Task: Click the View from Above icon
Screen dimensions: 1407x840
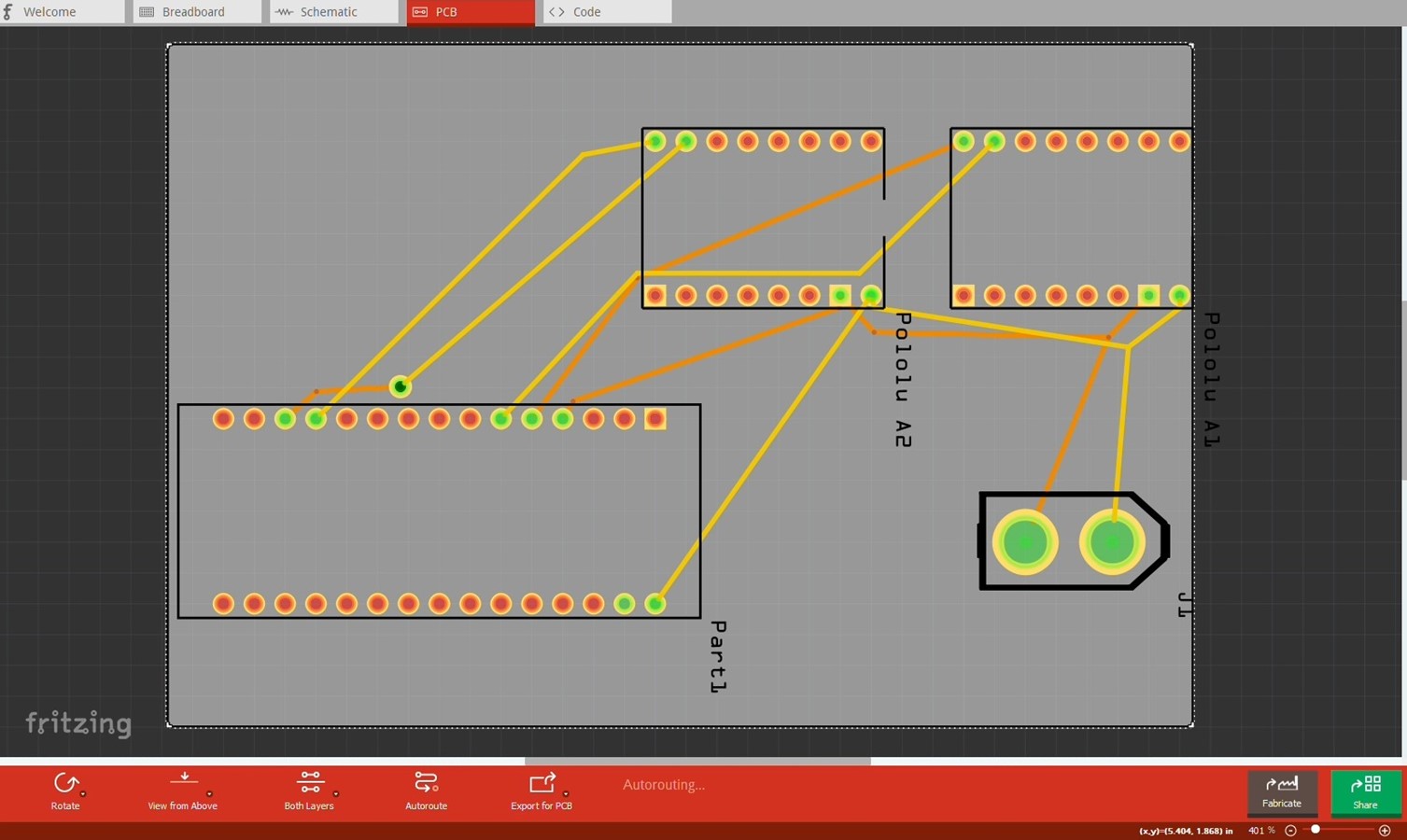Action: tap(184, 780)
